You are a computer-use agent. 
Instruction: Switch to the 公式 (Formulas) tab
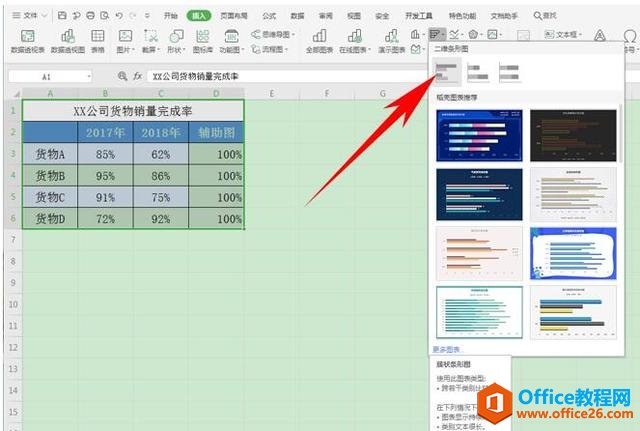[269, 16]
